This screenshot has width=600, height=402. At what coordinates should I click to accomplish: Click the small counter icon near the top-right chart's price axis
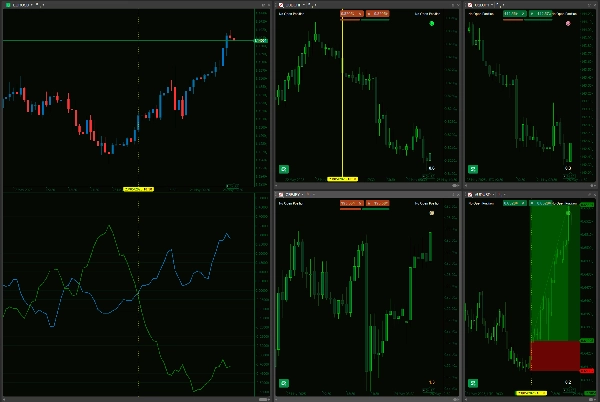pos(568,168)
